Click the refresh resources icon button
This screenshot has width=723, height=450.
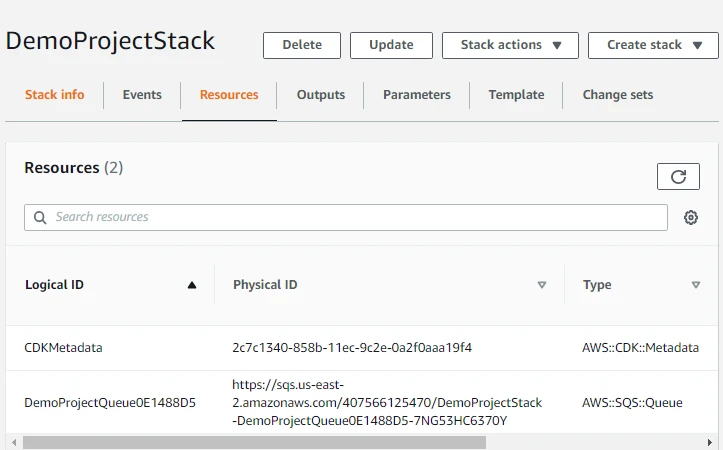678,177
